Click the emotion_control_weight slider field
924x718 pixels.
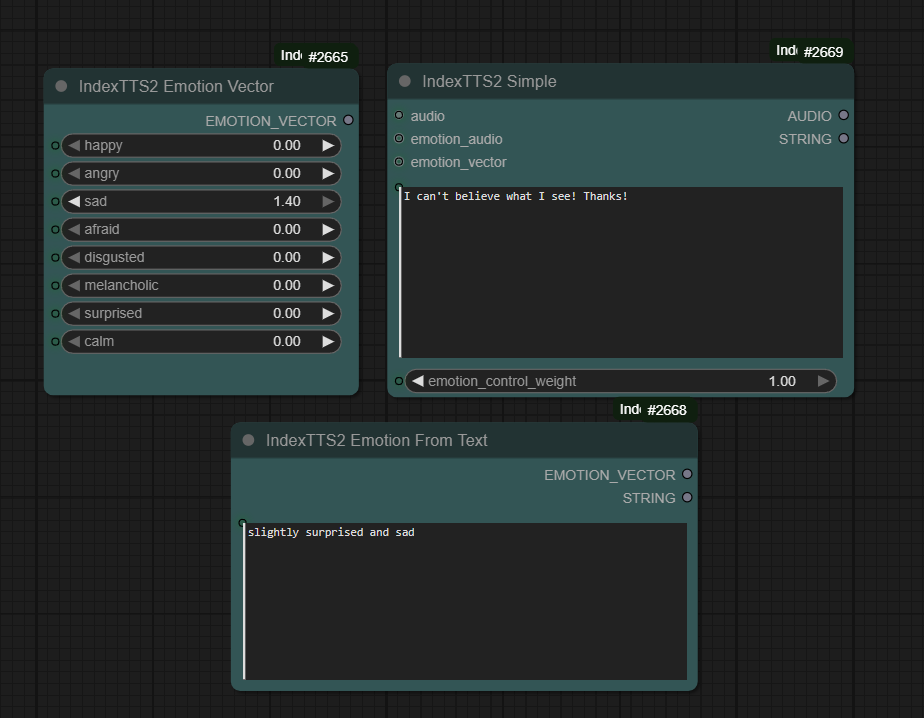pos(620,381)
